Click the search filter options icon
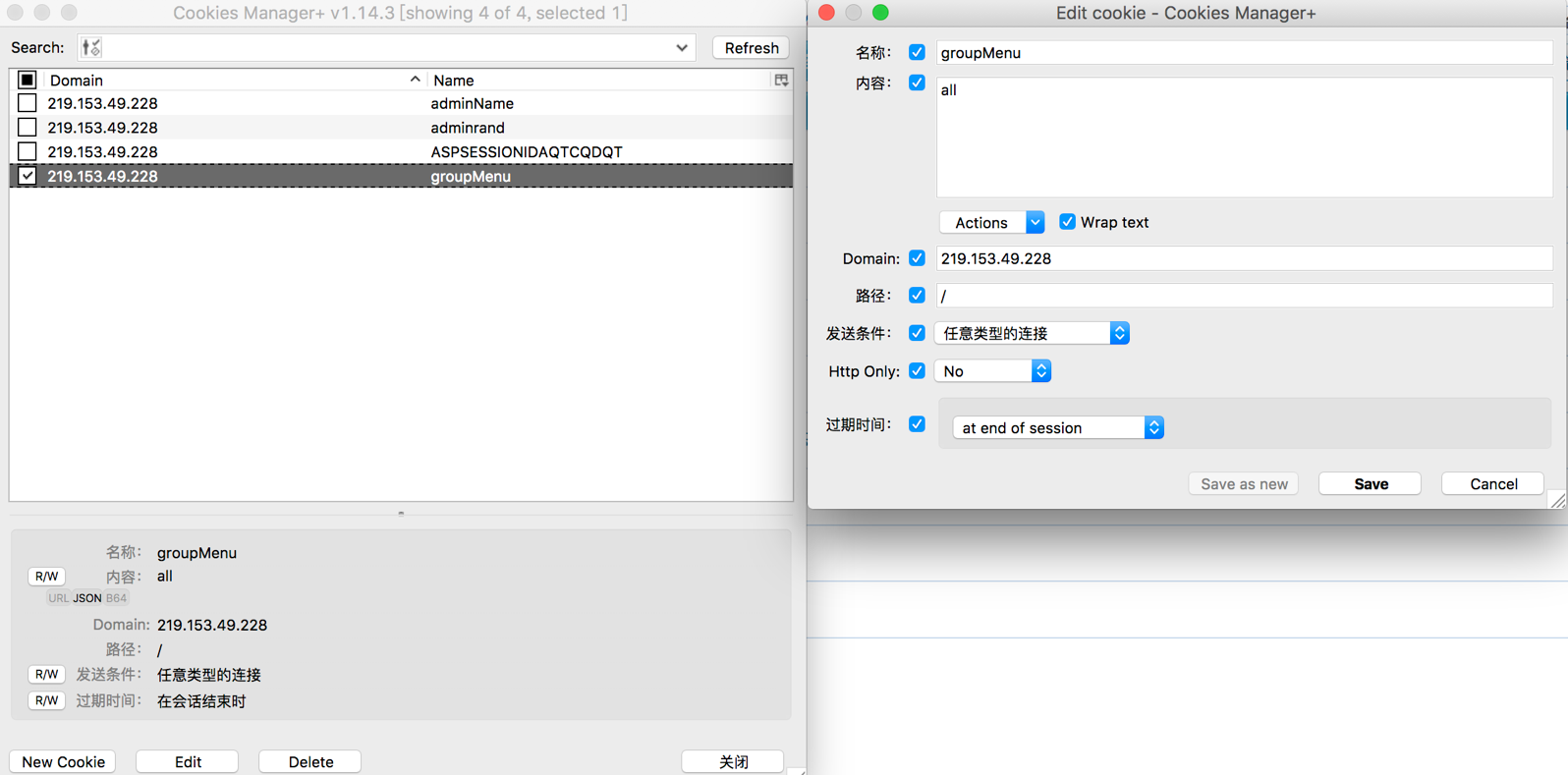The height and width of the screenshot is (775, 1568). 91,47
